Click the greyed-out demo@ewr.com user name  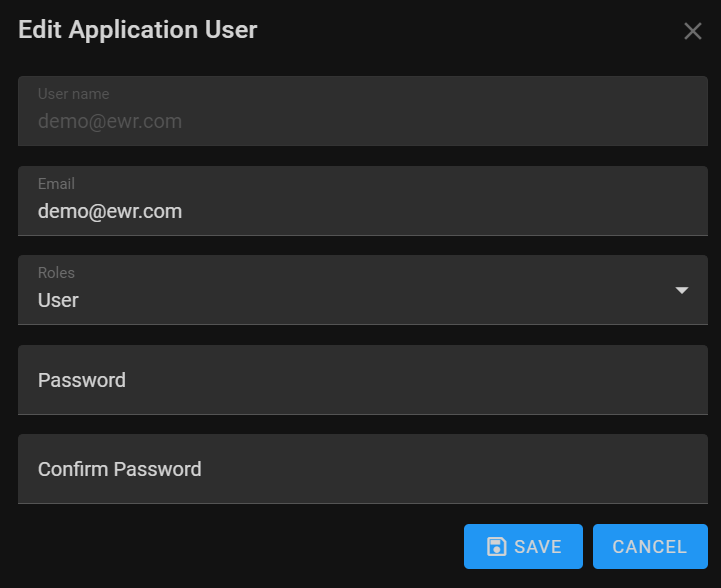click(x=110, y=121)
